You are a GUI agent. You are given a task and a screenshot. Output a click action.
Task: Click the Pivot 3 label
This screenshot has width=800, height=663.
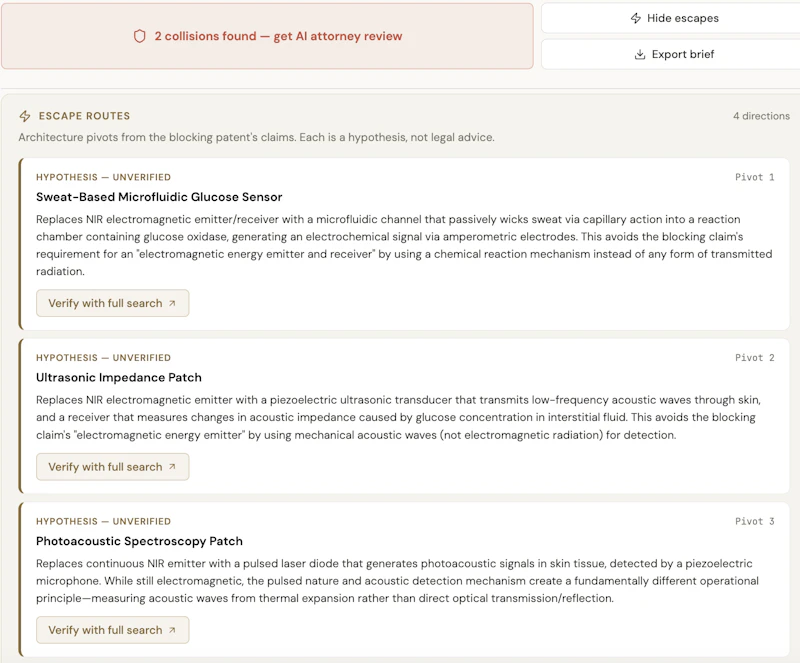(x=755, y=521)
